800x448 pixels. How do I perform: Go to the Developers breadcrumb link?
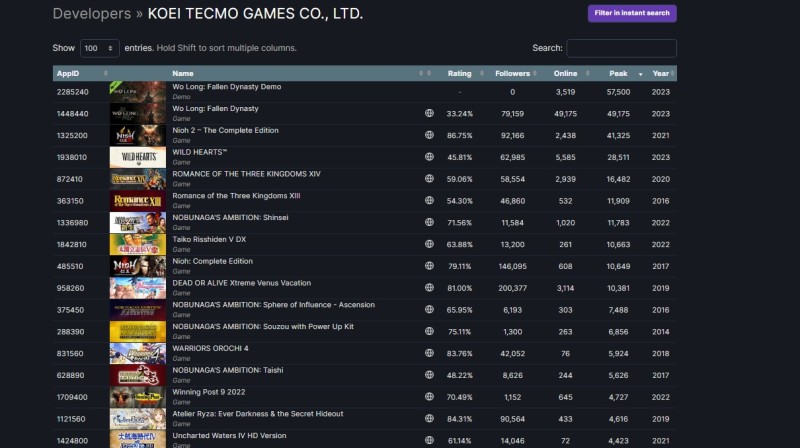tap(92, 14)
